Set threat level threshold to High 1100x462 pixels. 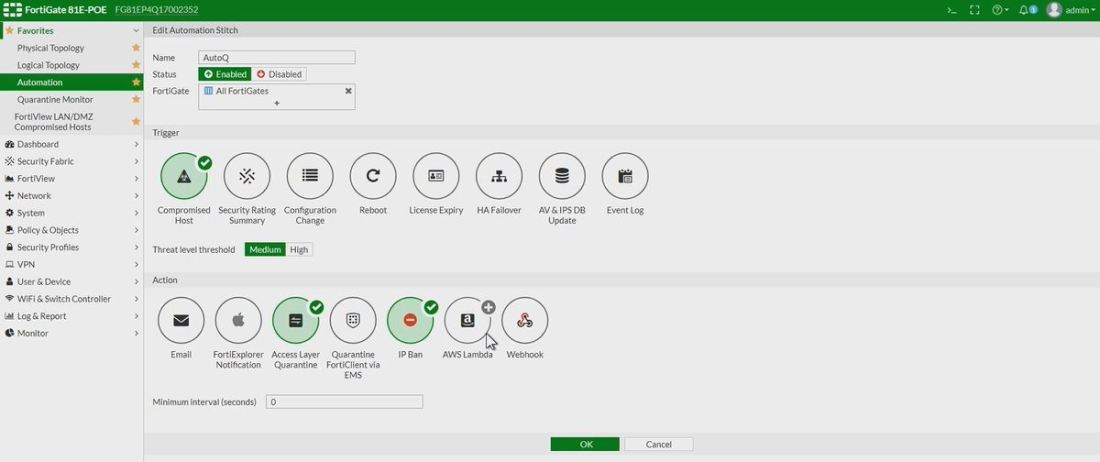(299, 249)
